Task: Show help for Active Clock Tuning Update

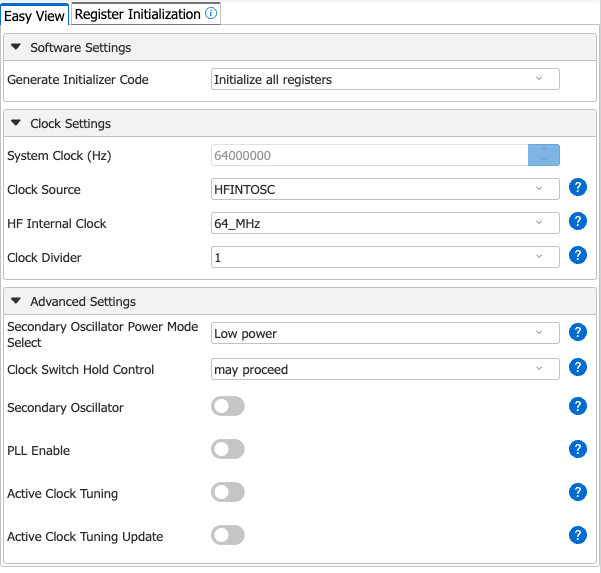Action: [577, 535]
